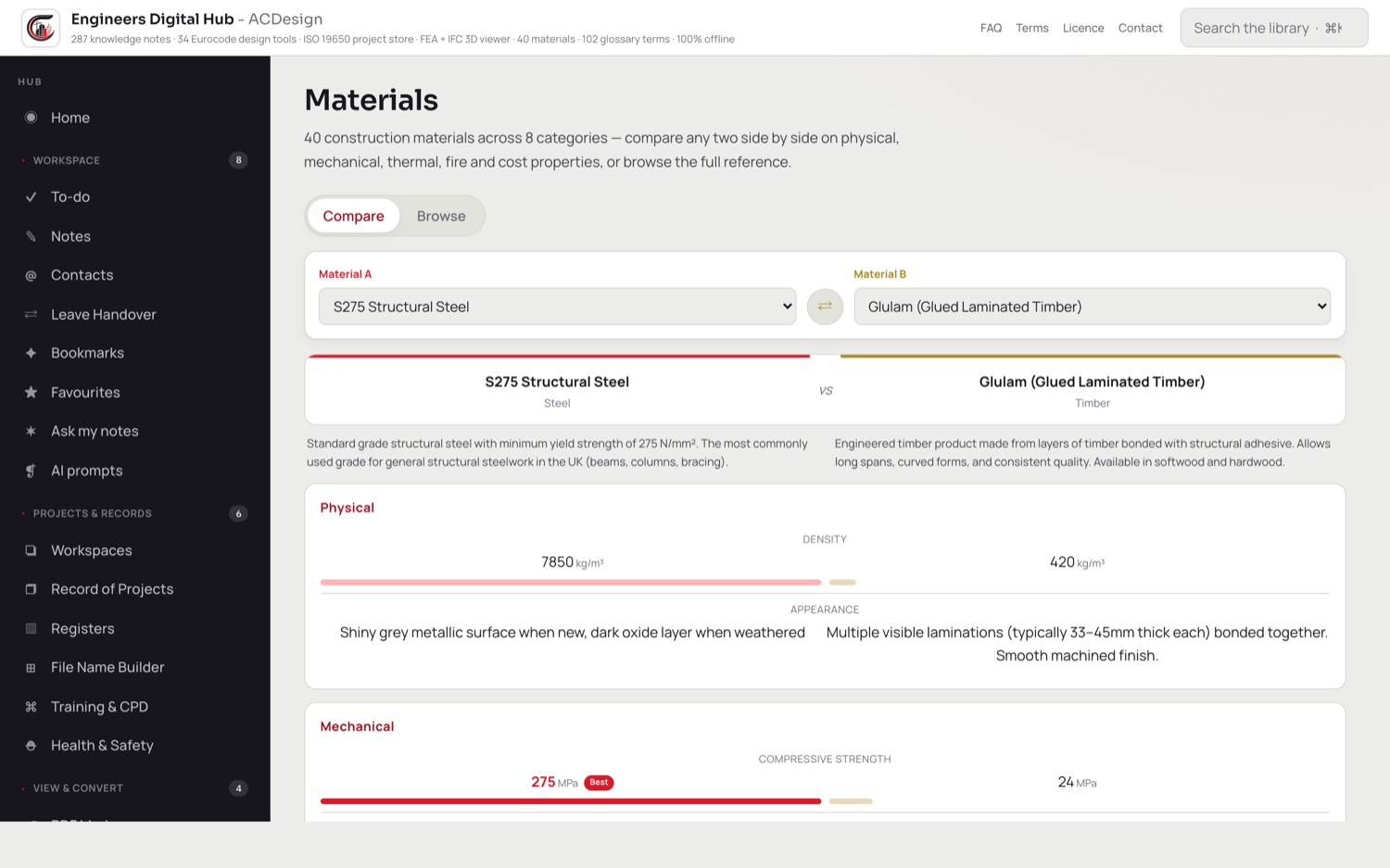Click the glulam density bar
This screenshot has width=1390, height=868.
pyautogui.click(x=842, y=582)
